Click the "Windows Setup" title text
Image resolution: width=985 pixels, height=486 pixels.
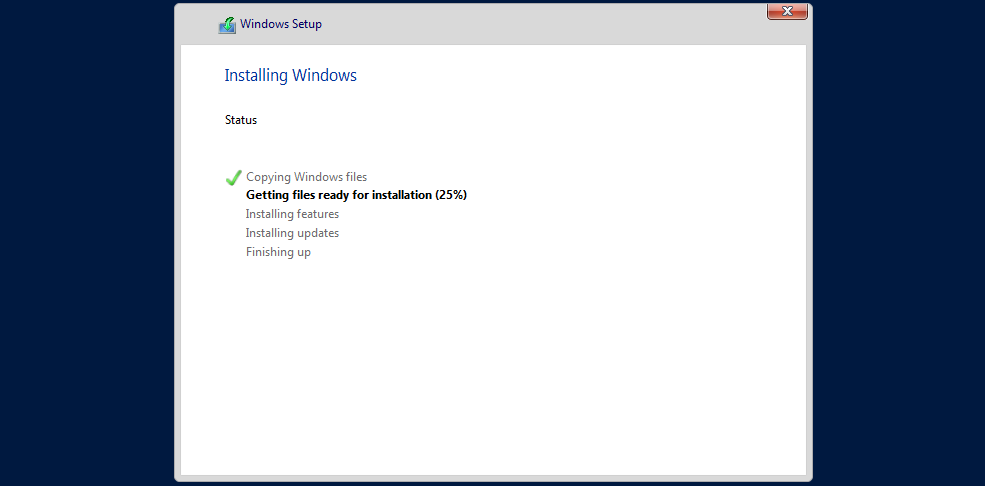(x=281, y=24)
